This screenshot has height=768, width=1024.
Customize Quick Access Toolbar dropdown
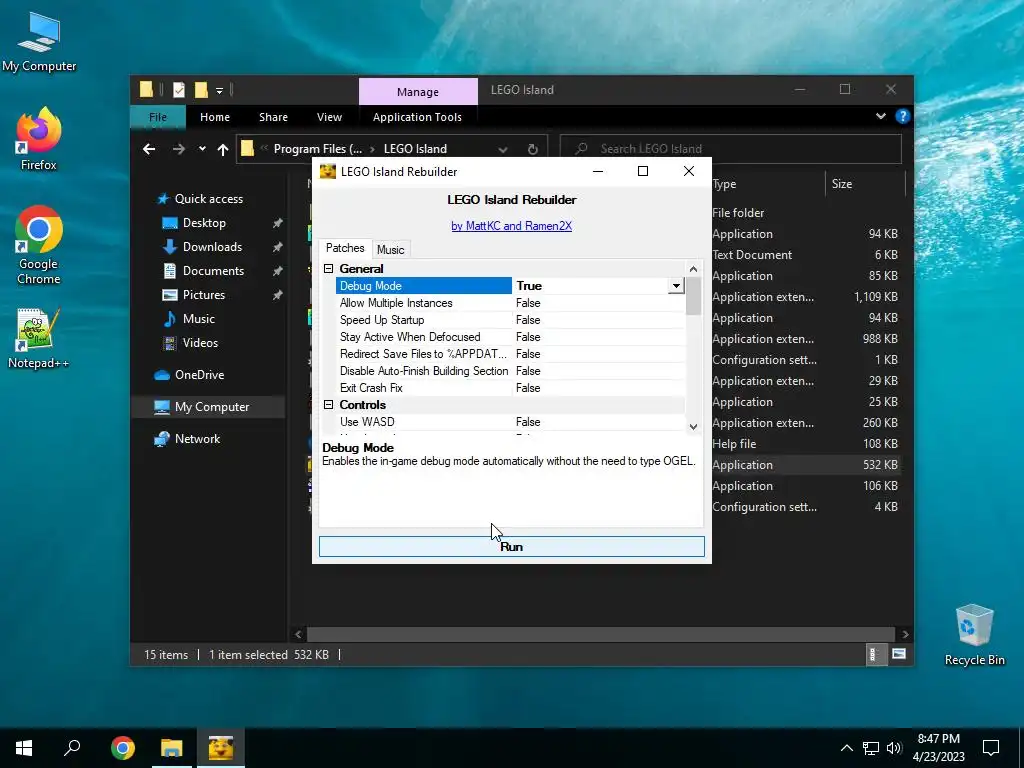coord(219,90)
